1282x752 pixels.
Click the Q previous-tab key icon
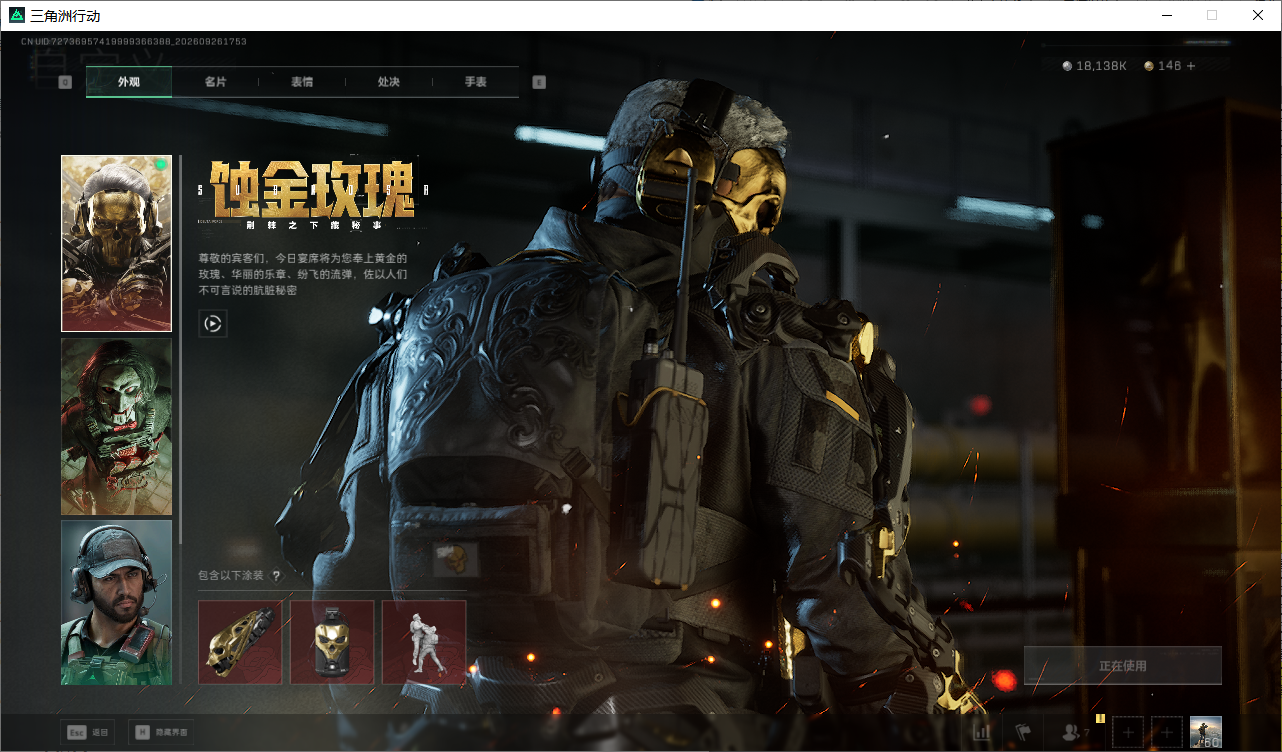pos(65,82)
